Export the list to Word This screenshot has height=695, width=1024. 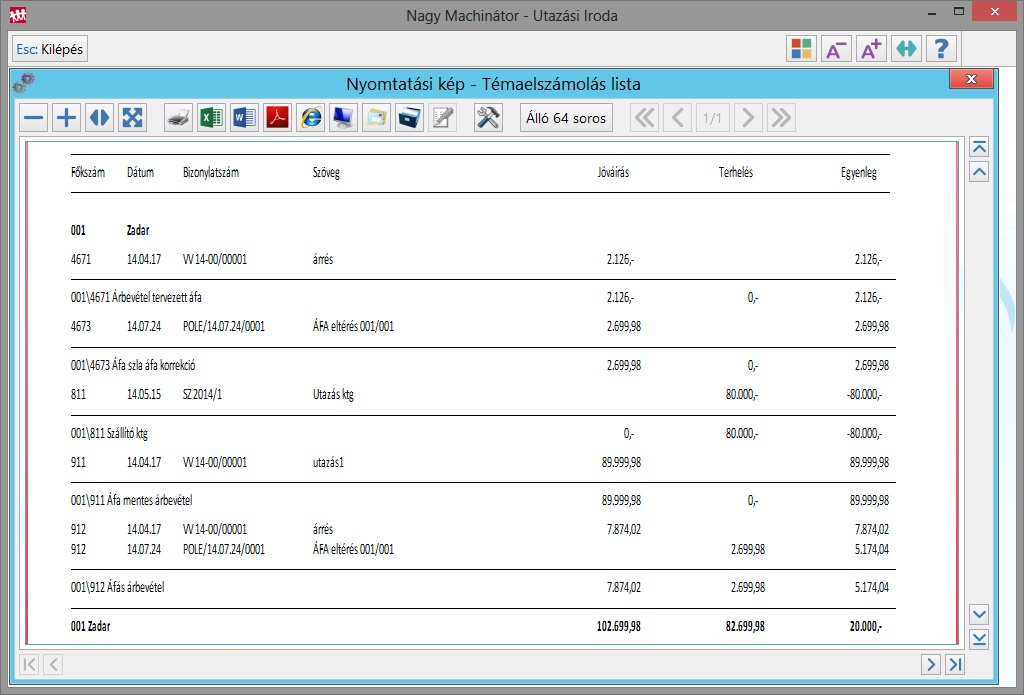coord(244,118)
